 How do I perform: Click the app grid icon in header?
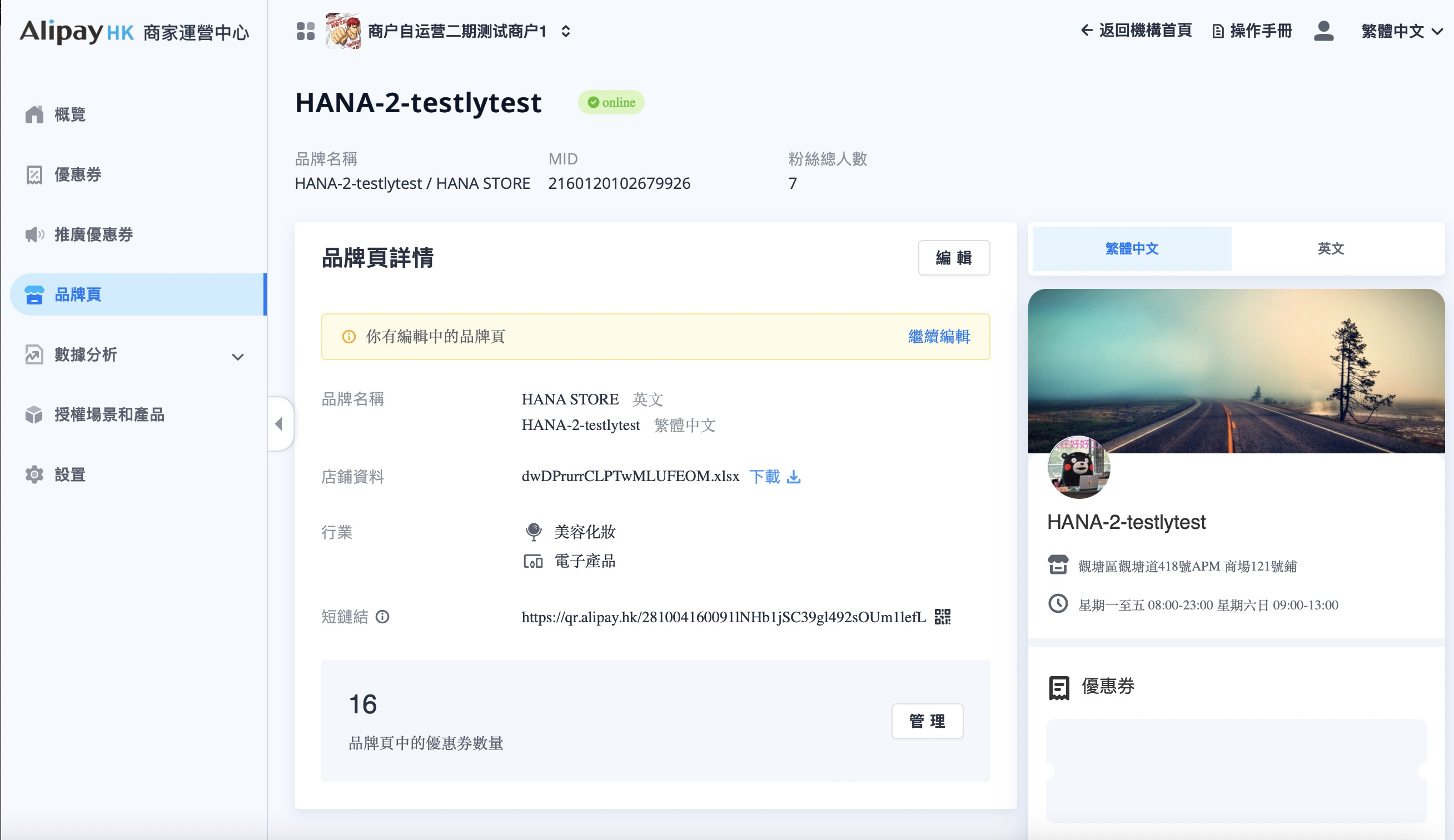(305, 31)
